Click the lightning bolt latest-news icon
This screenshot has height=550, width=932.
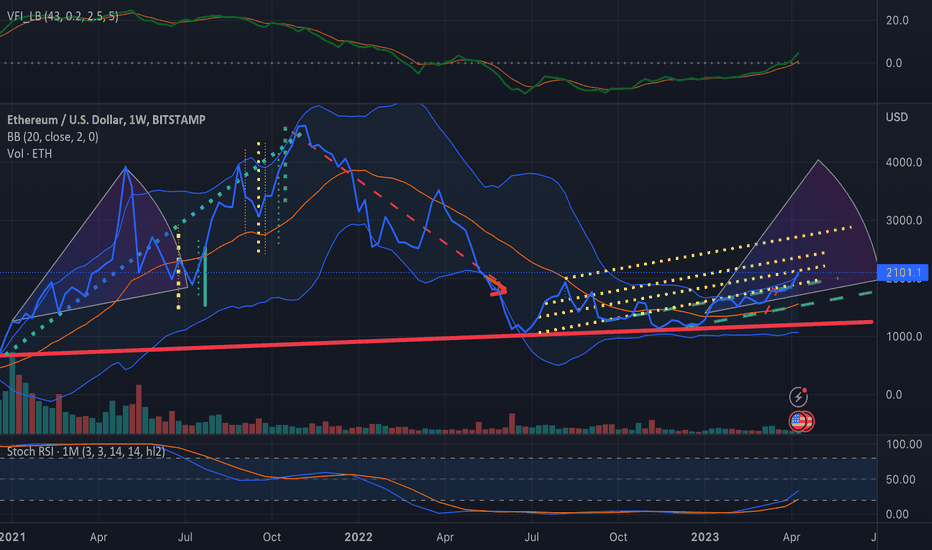coord(798,397)
